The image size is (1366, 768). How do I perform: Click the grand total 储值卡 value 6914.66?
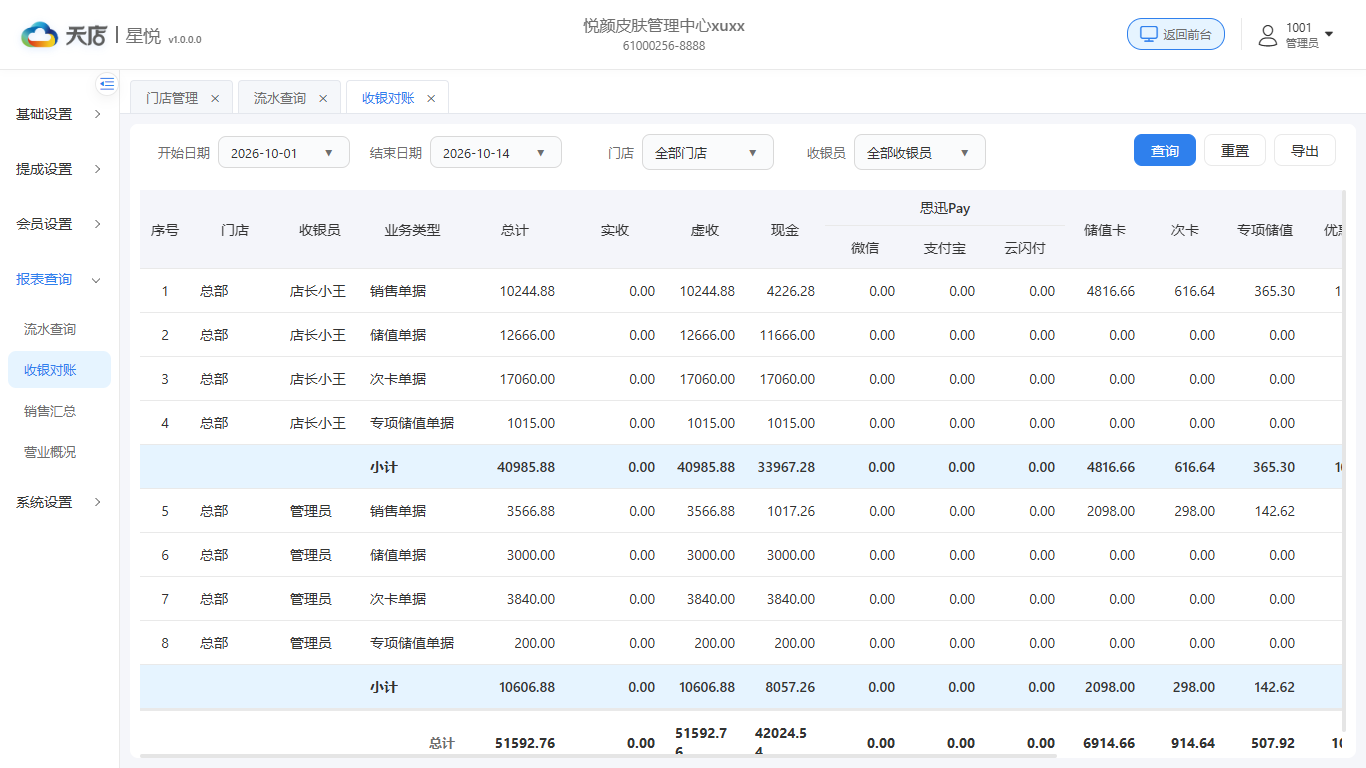point(1109,743)
